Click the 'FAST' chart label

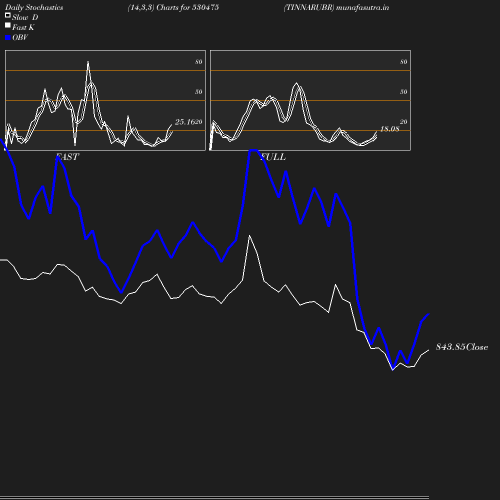tap(68, 157)
